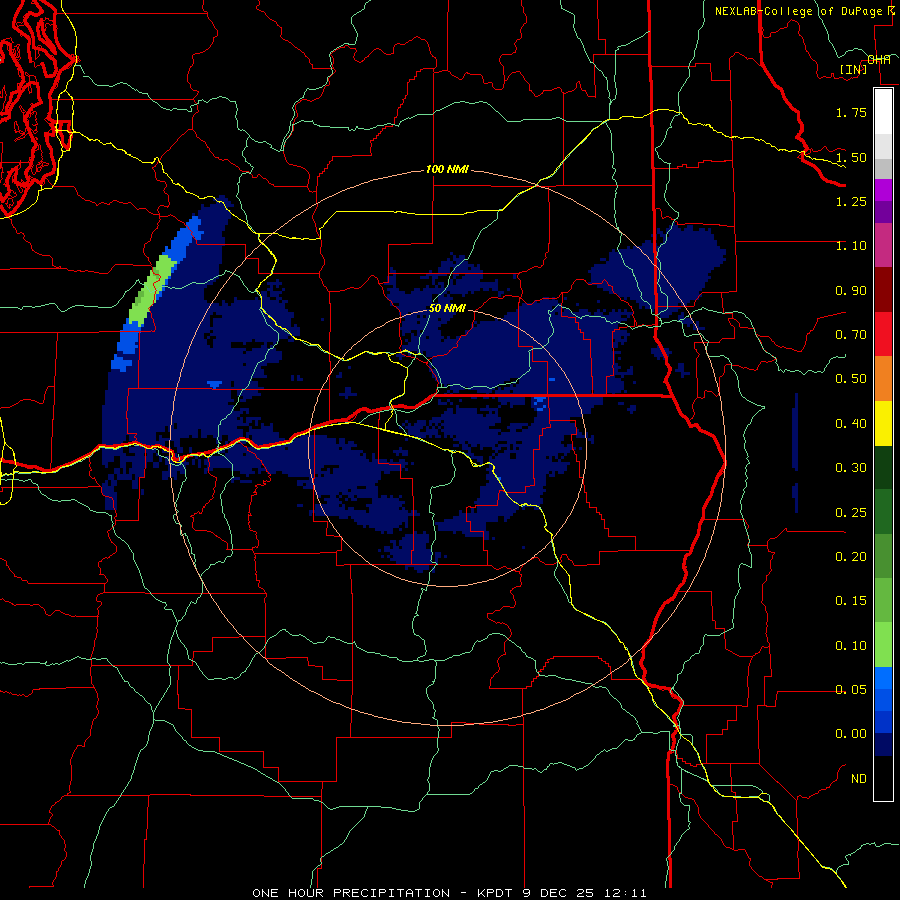Select the 1.25 legend value

click(851, 201)
